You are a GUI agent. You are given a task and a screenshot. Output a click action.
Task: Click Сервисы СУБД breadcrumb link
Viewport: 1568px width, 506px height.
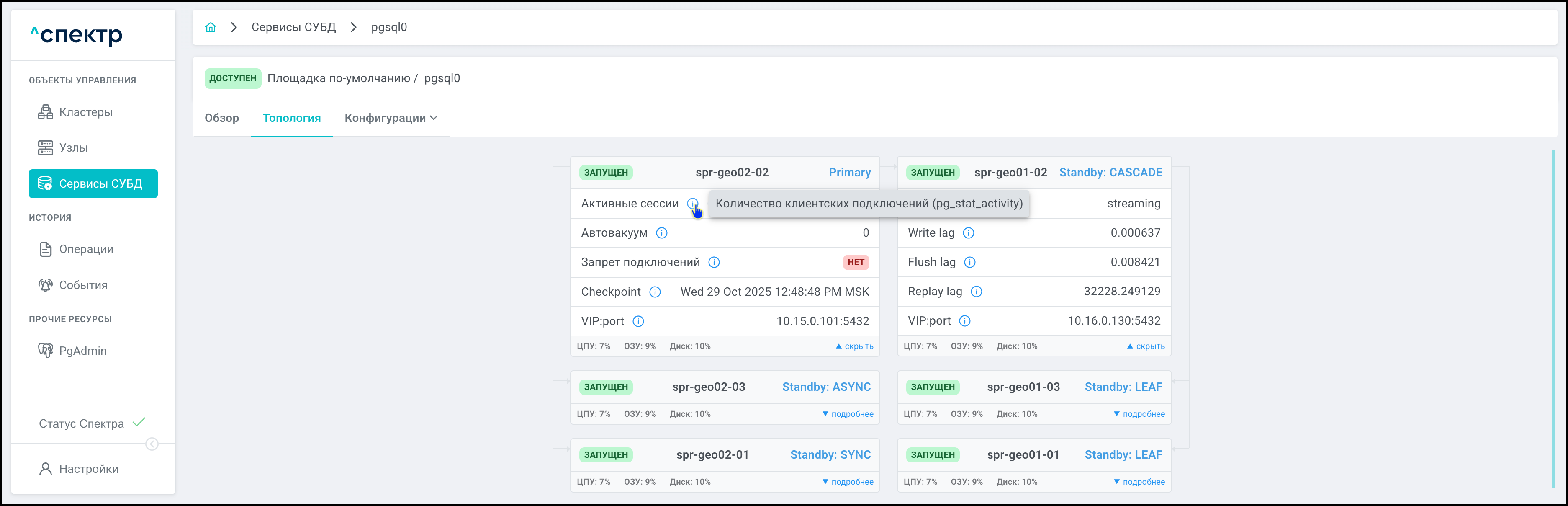[293, 27]
